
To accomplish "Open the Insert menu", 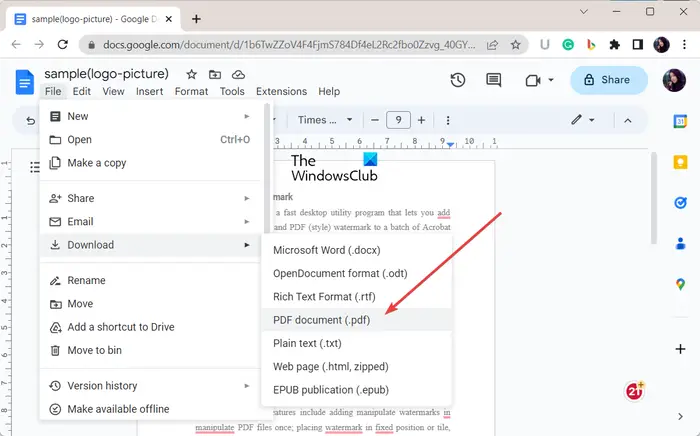I will [149, 91].
